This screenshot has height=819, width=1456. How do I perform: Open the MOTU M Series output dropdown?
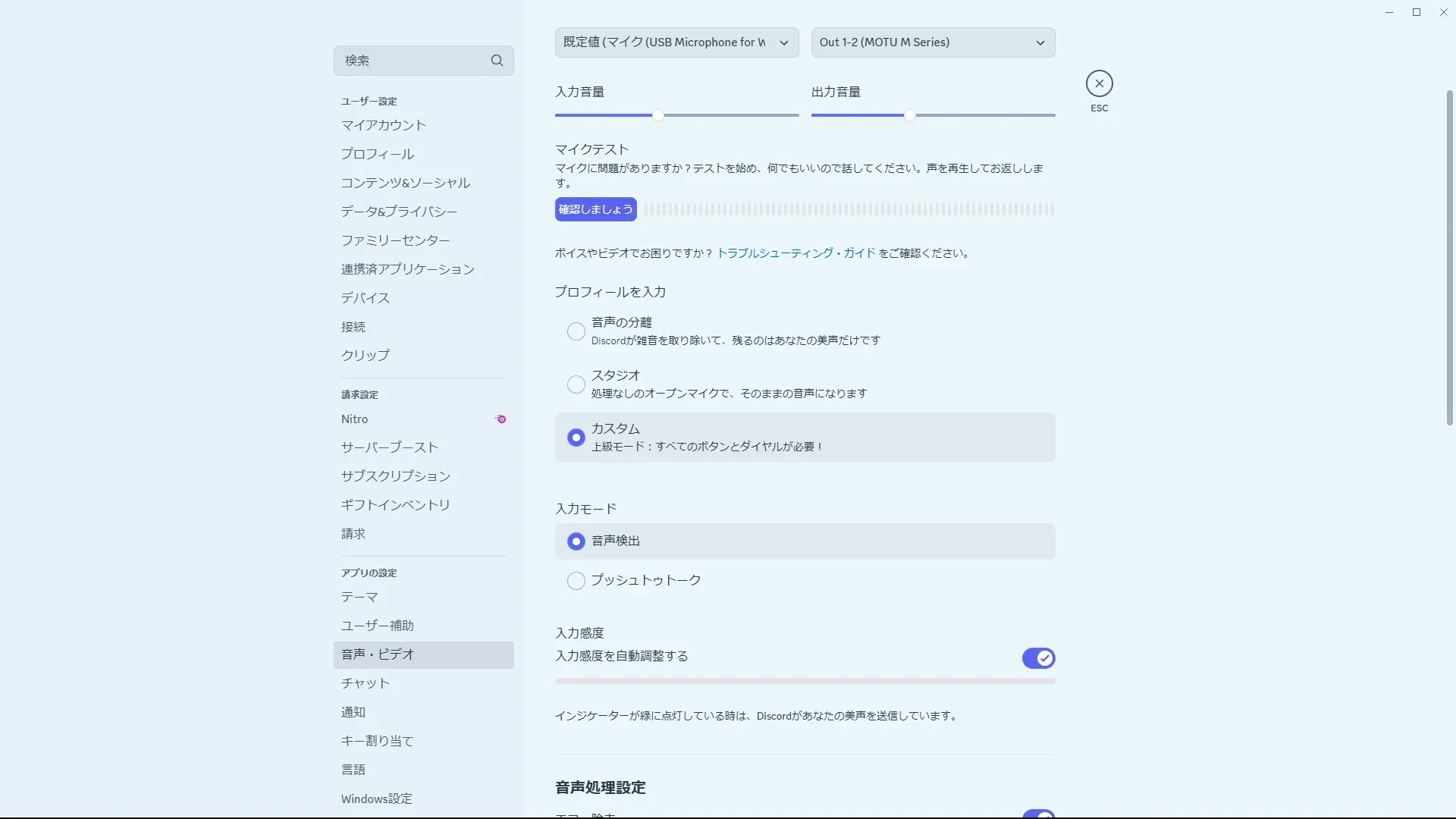pyautogui.click(x=933, y=42)
